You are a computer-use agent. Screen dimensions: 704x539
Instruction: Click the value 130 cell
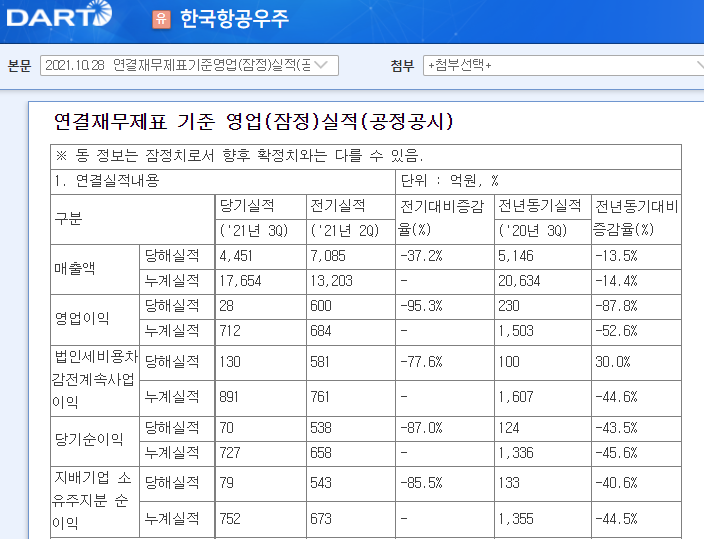click(x=260, y=363)
